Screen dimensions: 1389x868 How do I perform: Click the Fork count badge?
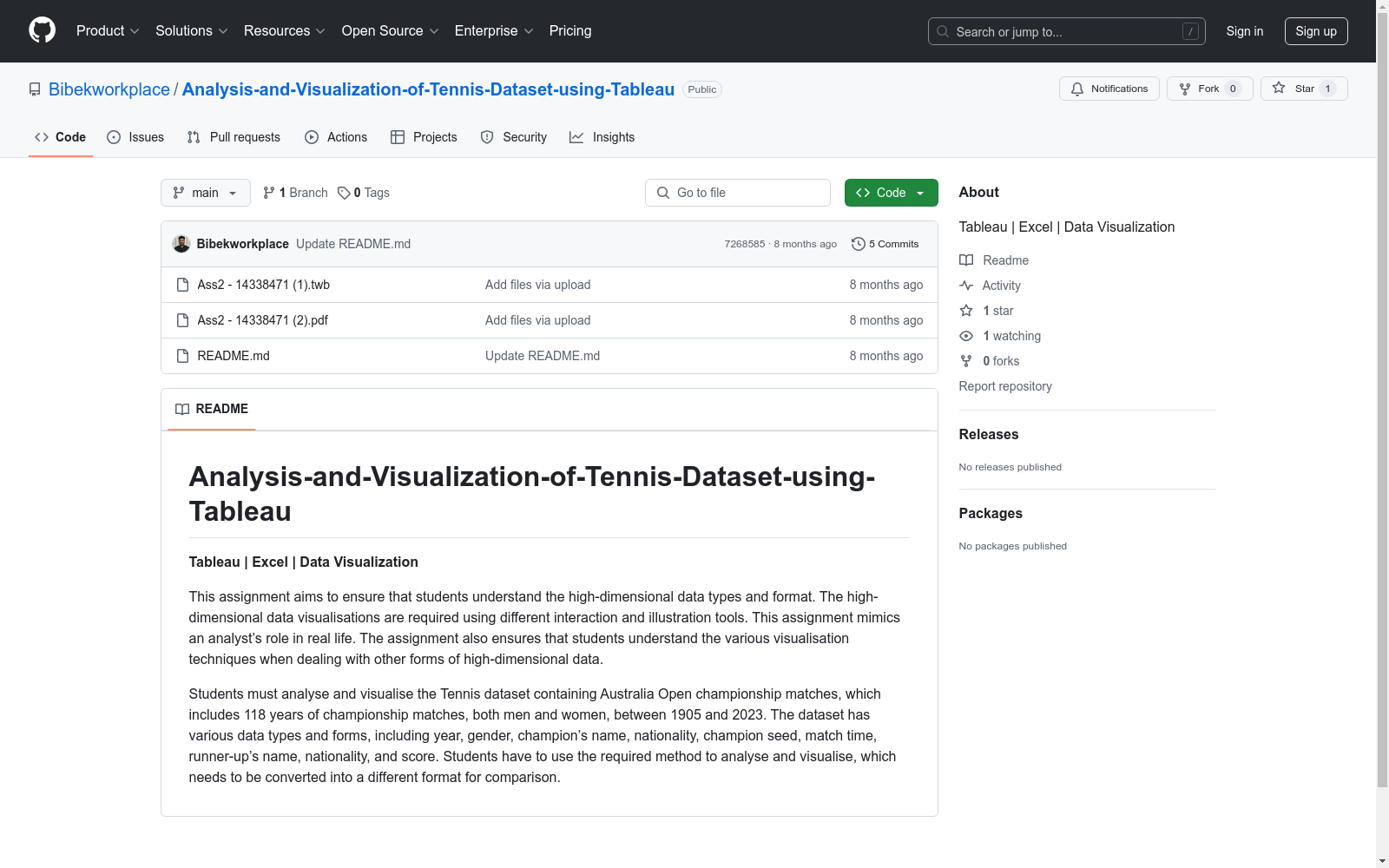[x=1233, y=89]
